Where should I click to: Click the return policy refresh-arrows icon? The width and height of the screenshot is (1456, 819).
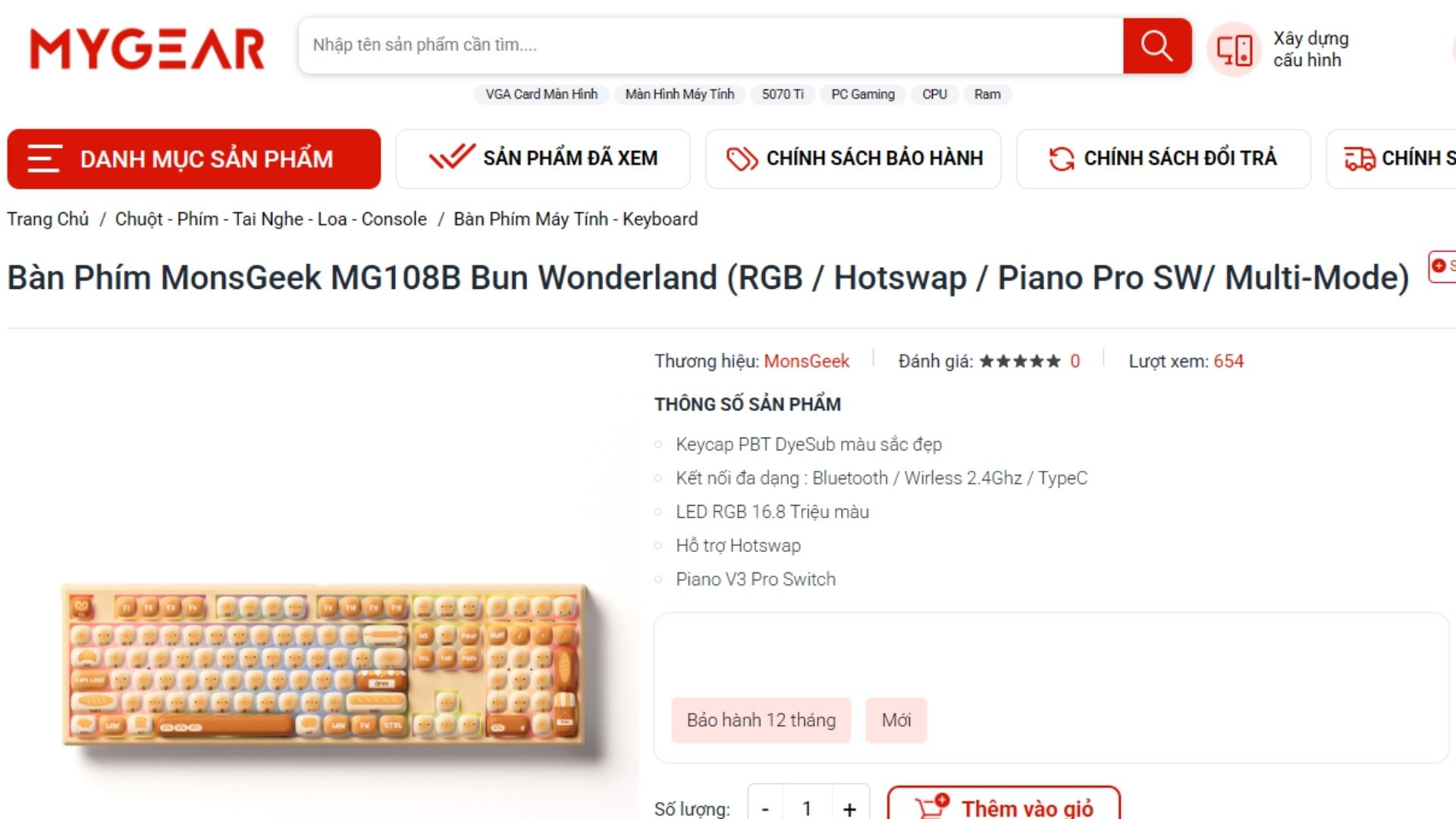coord(1062,158)
